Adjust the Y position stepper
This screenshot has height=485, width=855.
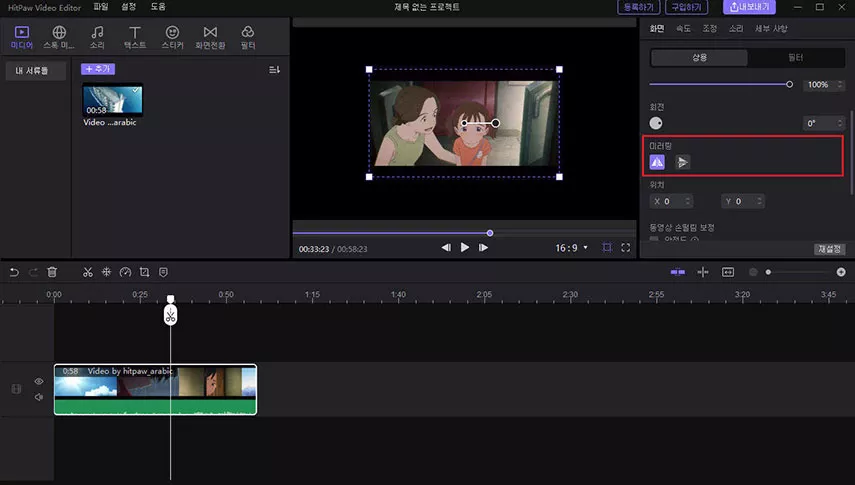coord(759,201)
